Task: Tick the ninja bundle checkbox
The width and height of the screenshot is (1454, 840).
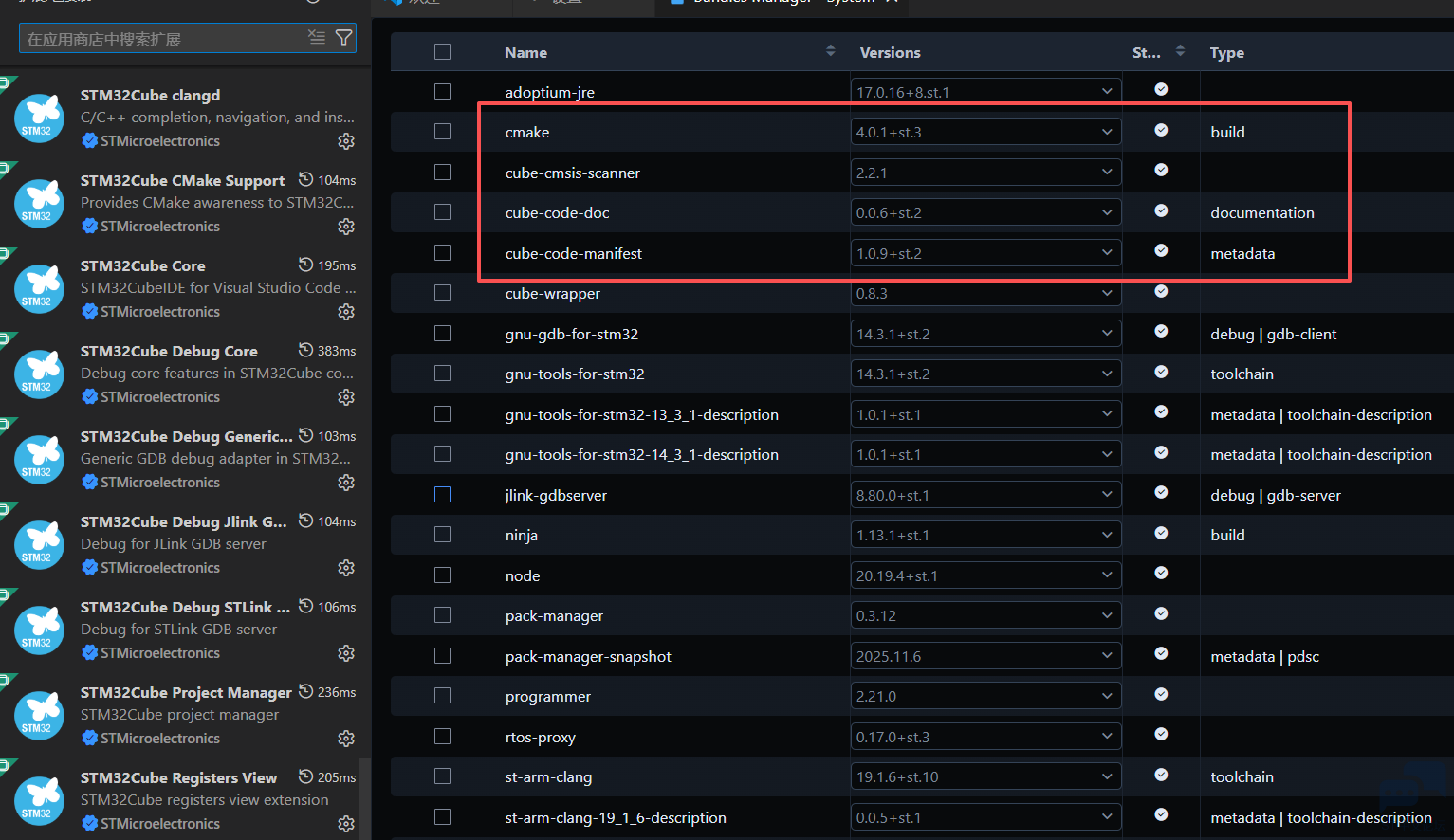Action: click(x=442, y=535)
